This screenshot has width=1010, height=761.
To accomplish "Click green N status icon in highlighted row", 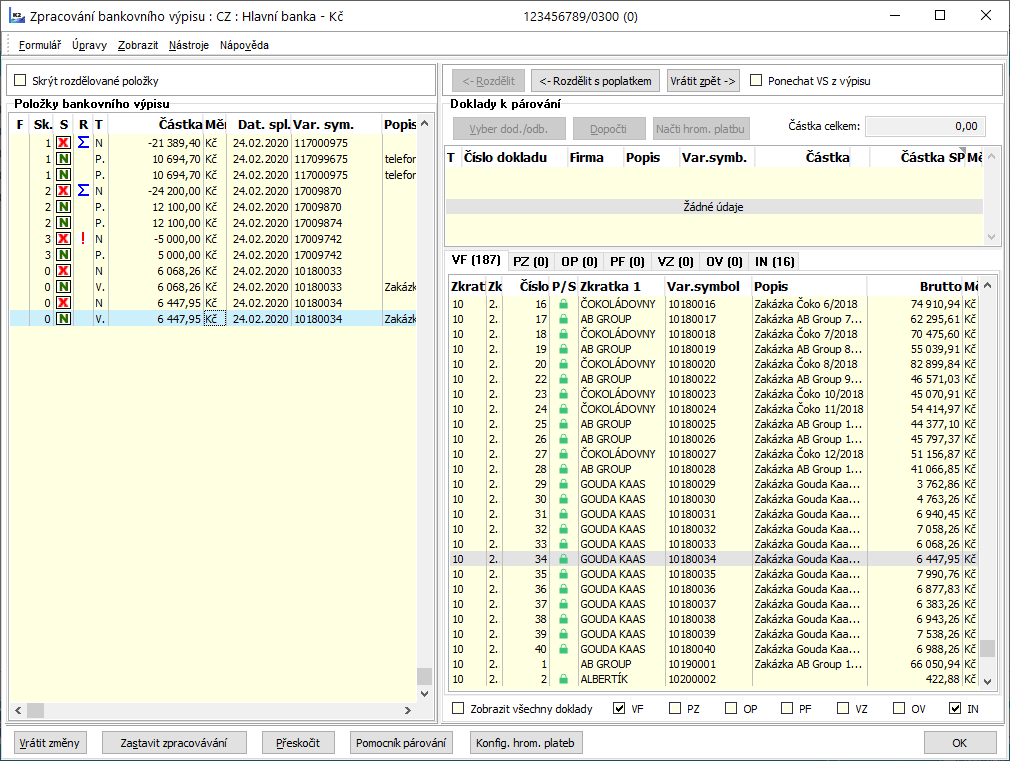I will [63, 319].
